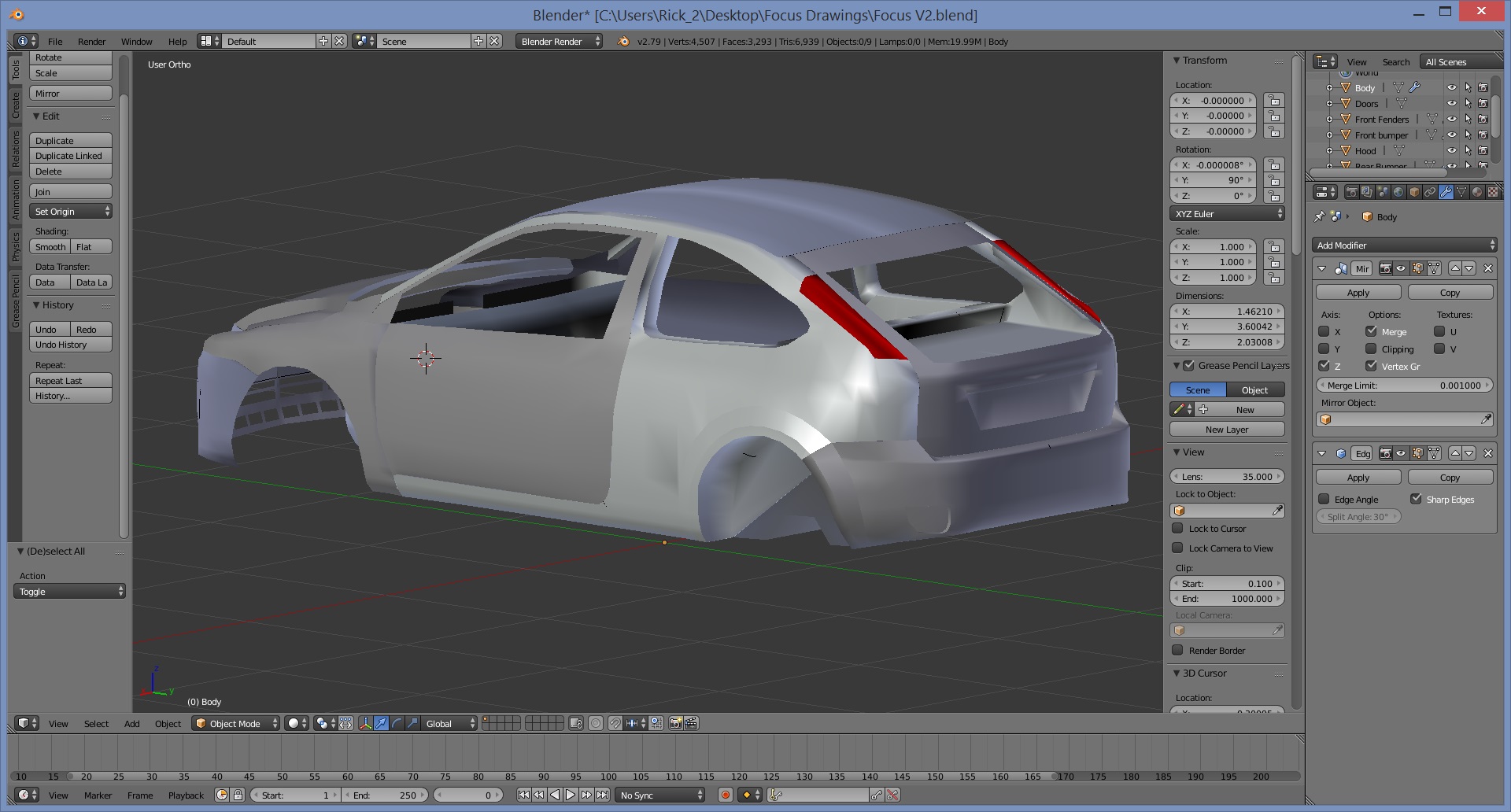Toggle the pin icon next to Body

point(1320,216)
